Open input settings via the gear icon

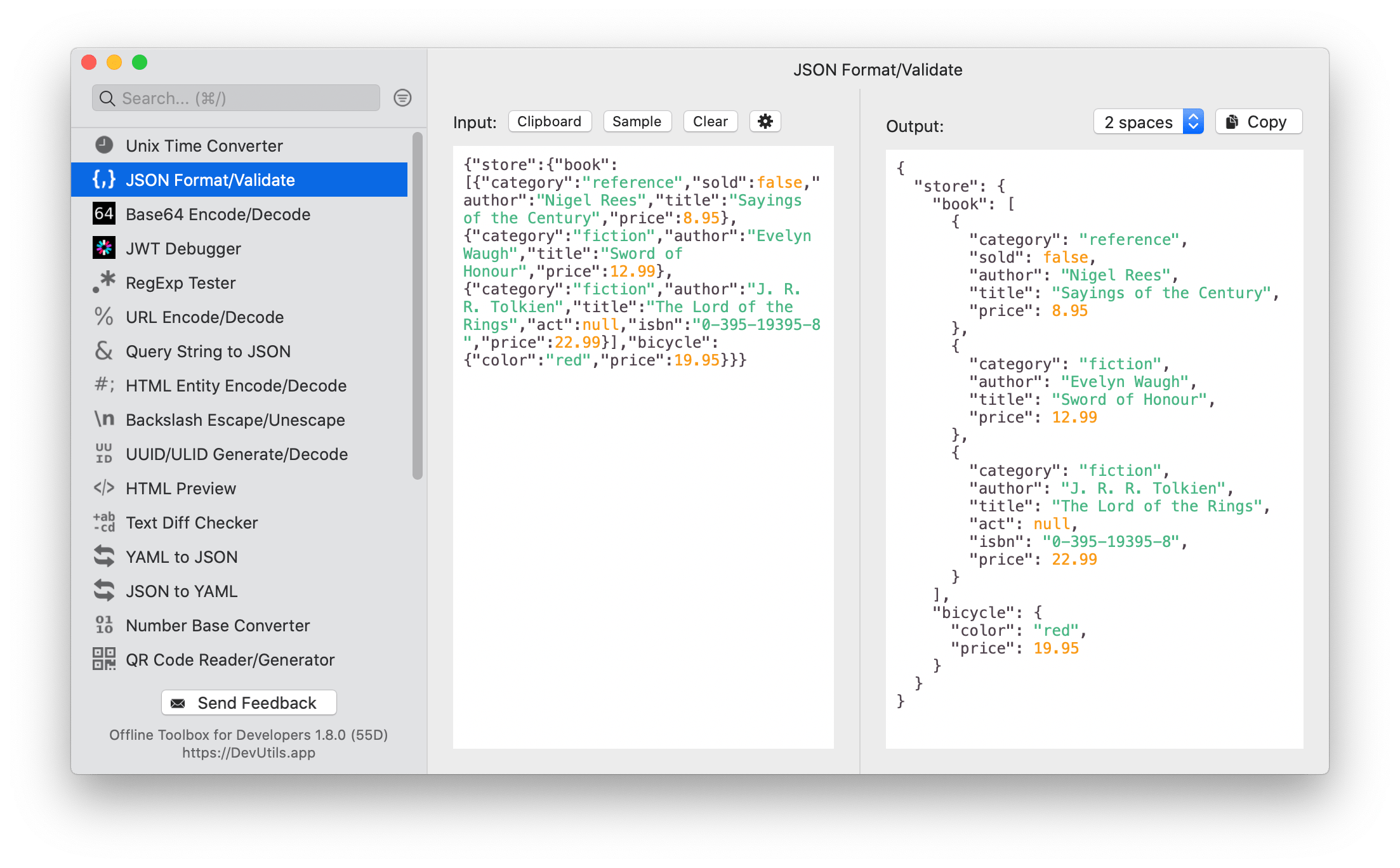(x=765, y=121)
